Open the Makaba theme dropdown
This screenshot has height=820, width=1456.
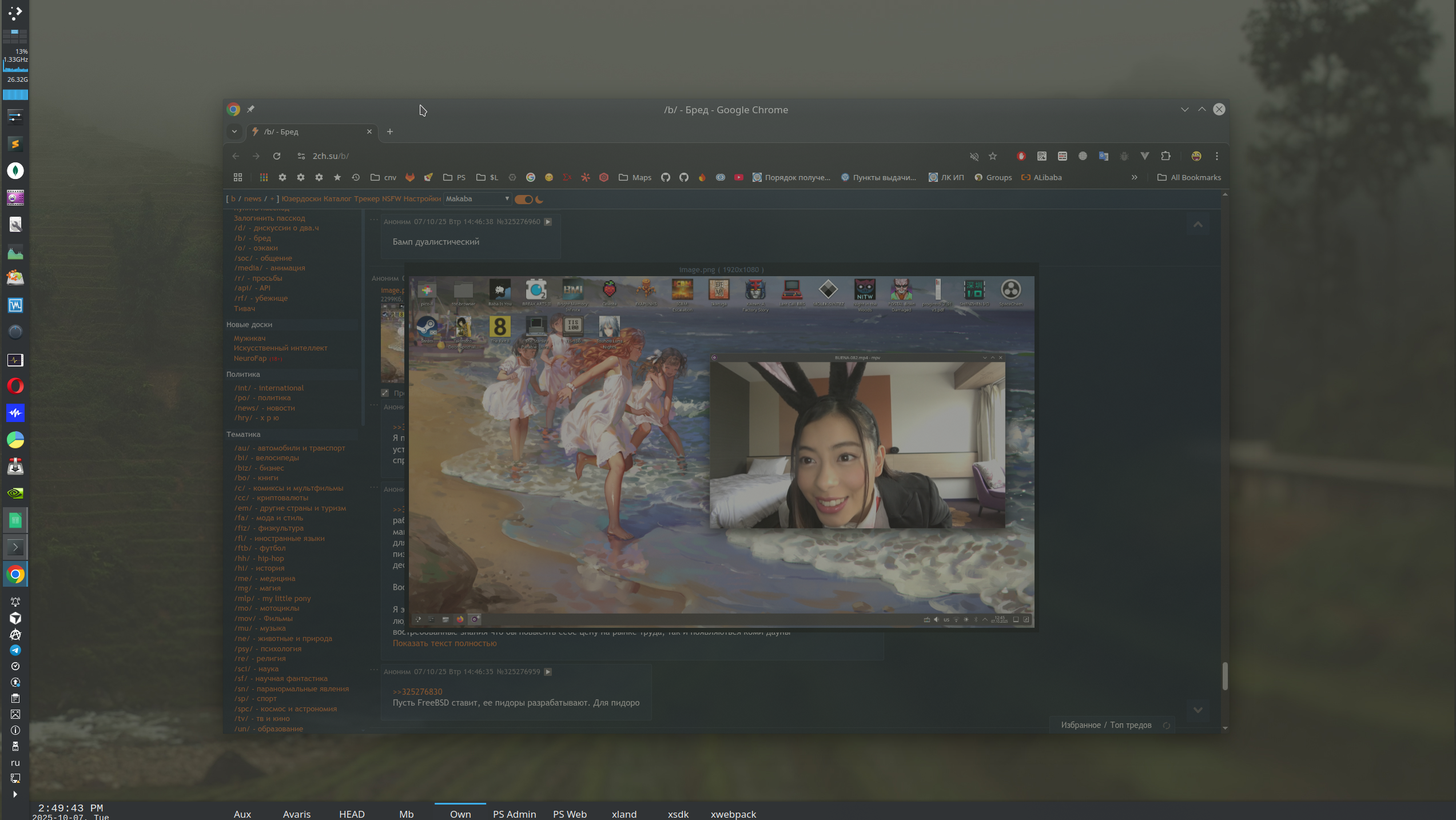point(478,199)
